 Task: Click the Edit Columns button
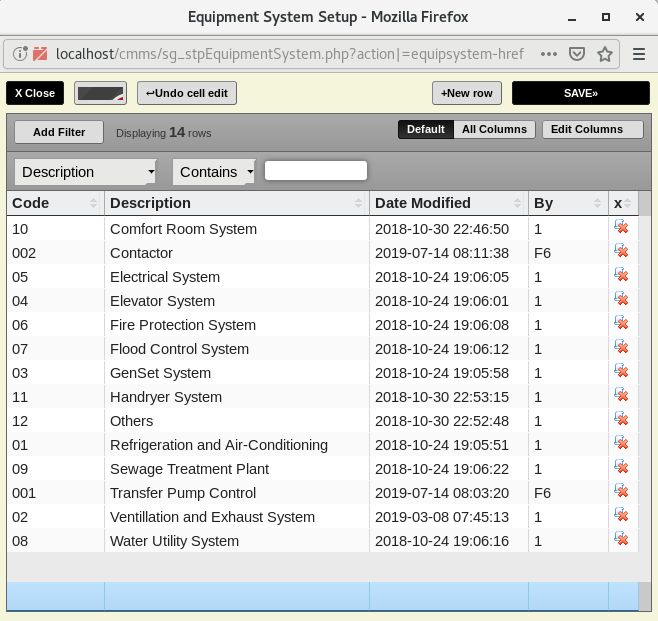pos(593,129)
